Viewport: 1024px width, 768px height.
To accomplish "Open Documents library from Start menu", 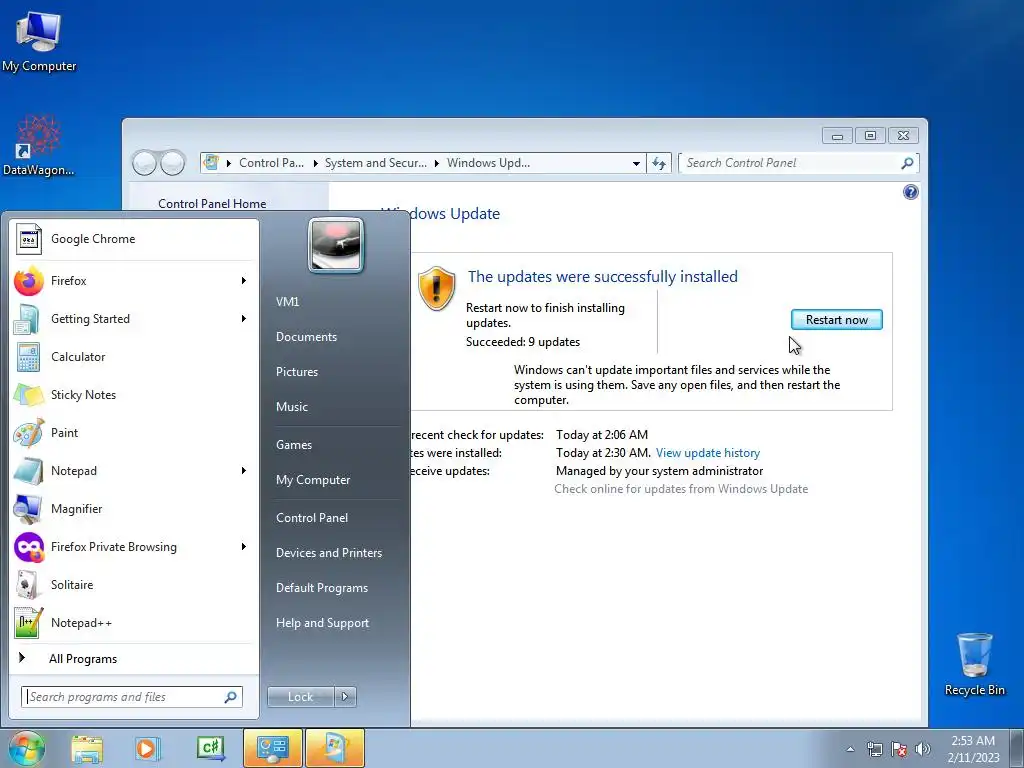I will [x=306, y=337].
